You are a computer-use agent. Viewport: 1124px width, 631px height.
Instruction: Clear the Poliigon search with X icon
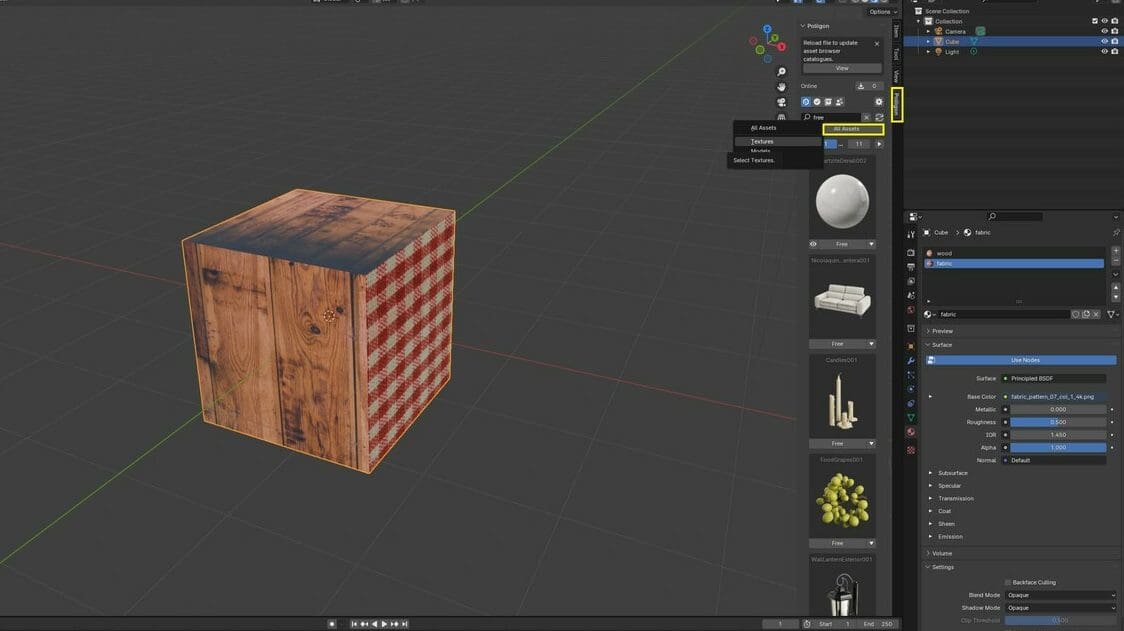coord(866,117)
